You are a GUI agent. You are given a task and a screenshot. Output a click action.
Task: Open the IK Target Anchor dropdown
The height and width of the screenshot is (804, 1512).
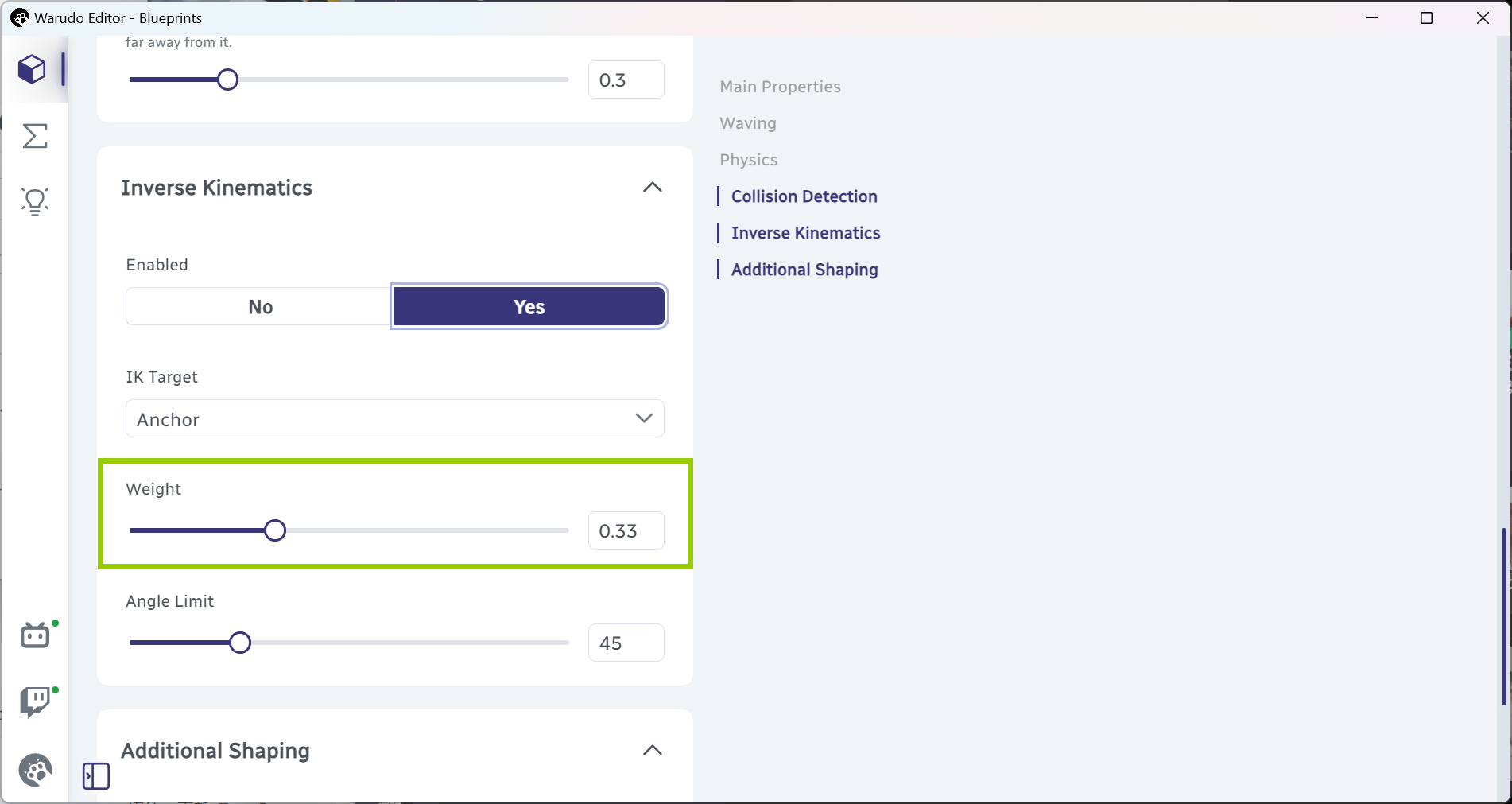pos(395,418)
